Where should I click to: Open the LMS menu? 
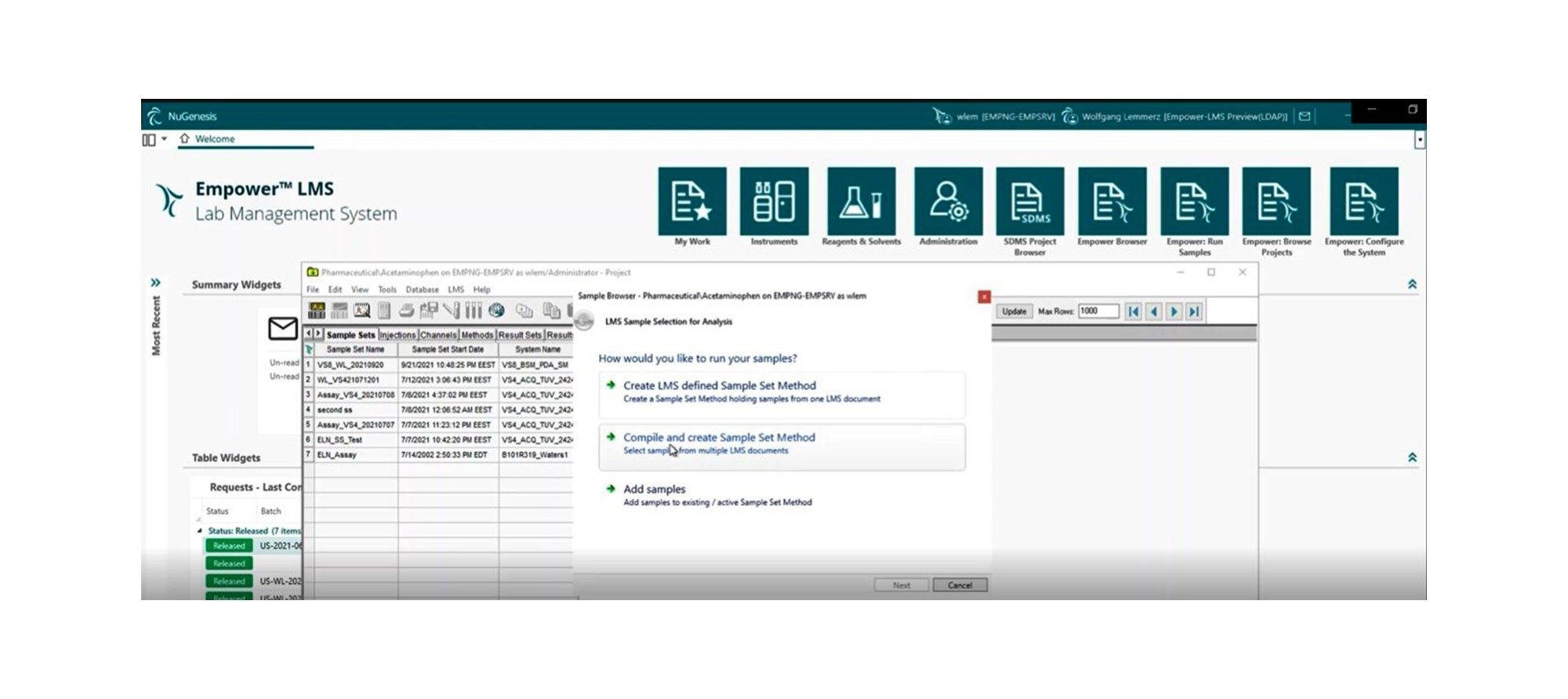tap(456, 289)
